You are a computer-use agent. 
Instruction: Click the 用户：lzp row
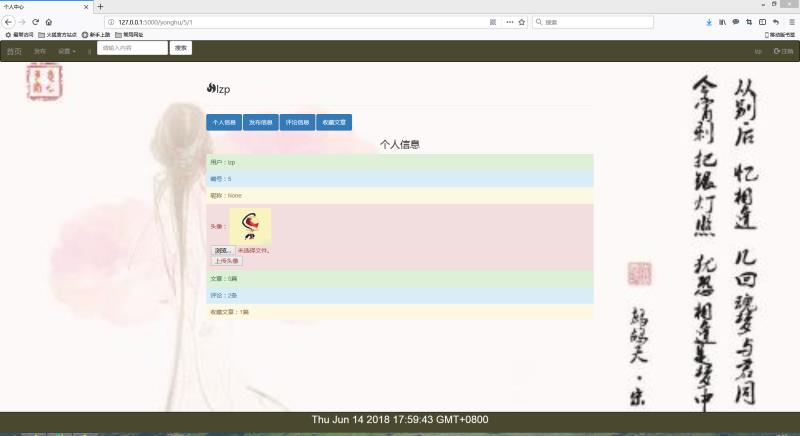(400, 163)
